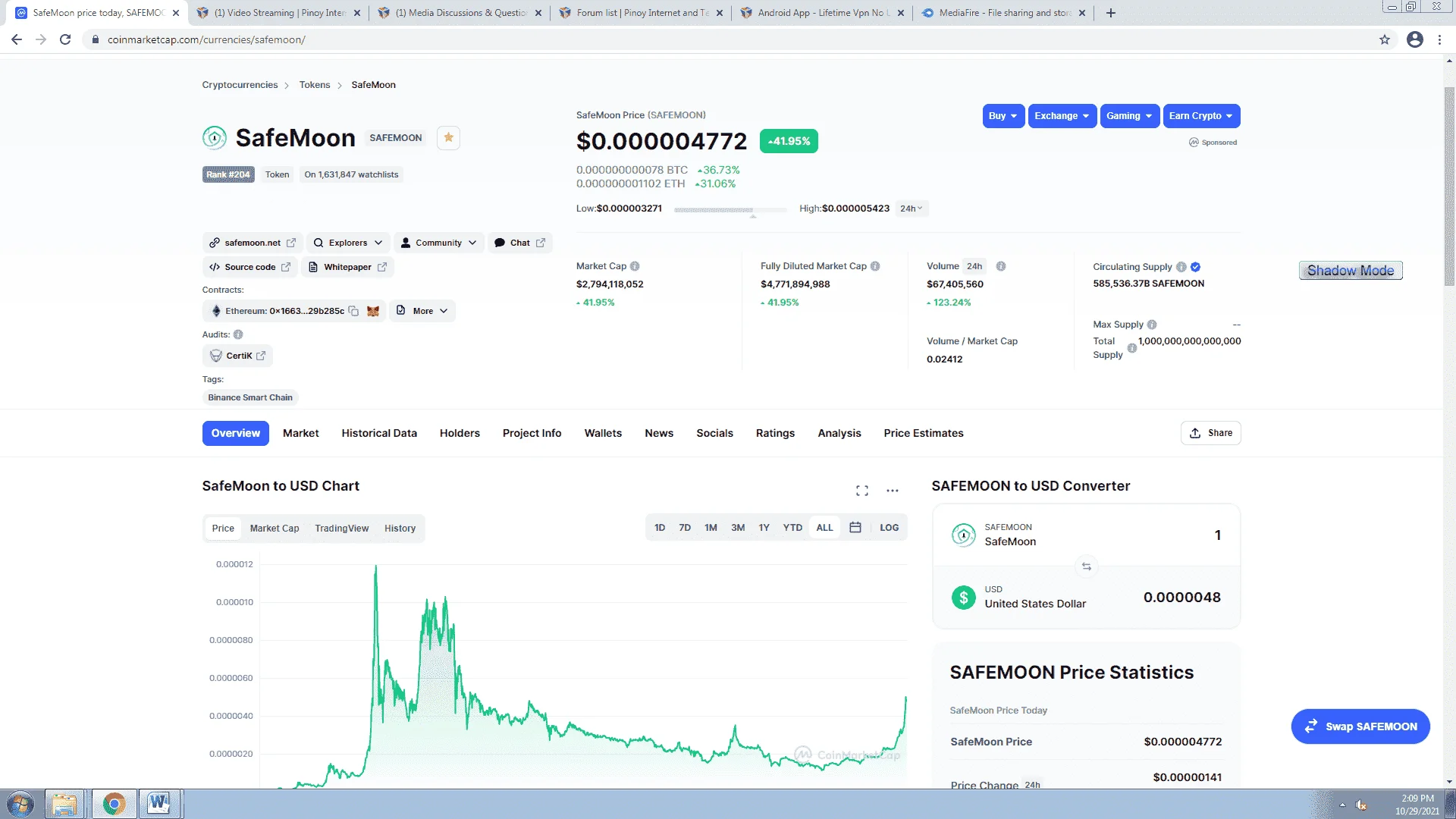Open the Market Cap info tooltip icon
Screen dimensions: 1456x819
[x=635, y=266]
